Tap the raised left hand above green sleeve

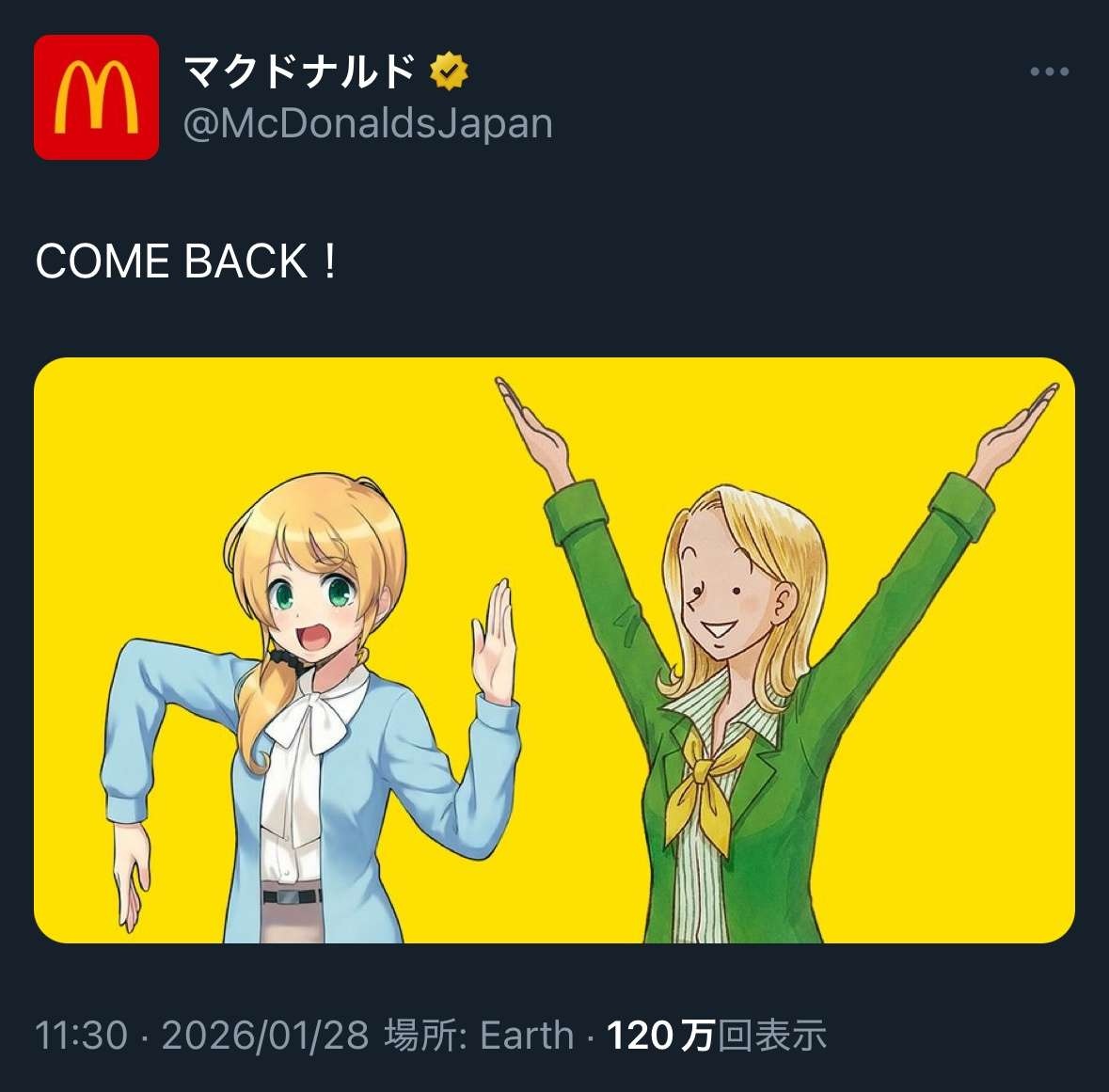pos(531,424)
